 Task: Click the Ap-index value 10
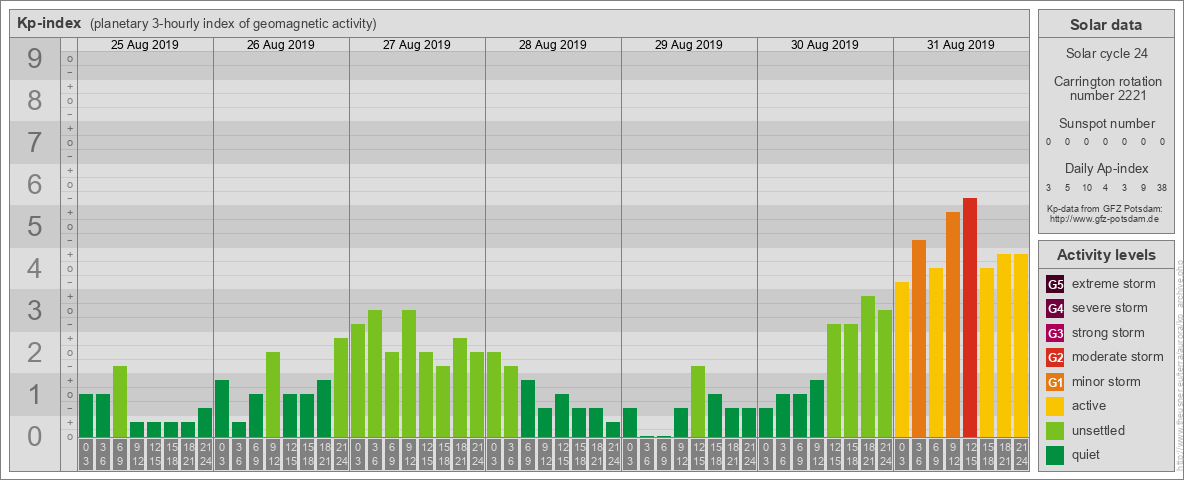[x=1087, y=187]
